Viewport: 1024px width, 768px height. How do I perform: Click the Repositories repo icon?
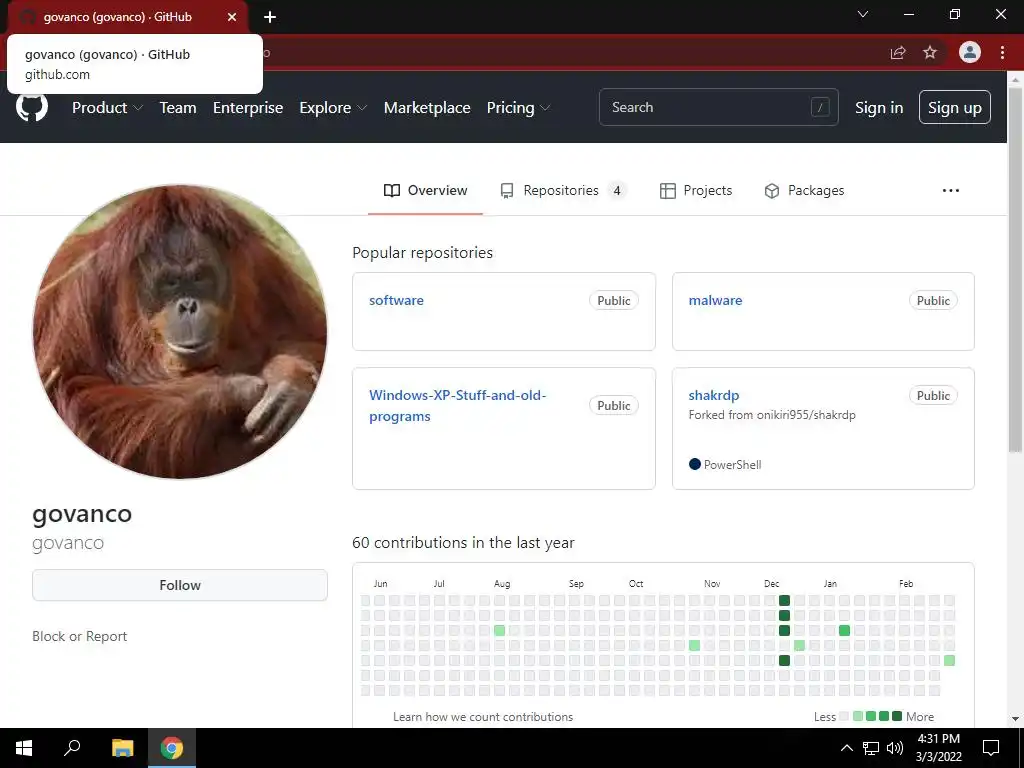pyautogui.click(x=507, y=191)
